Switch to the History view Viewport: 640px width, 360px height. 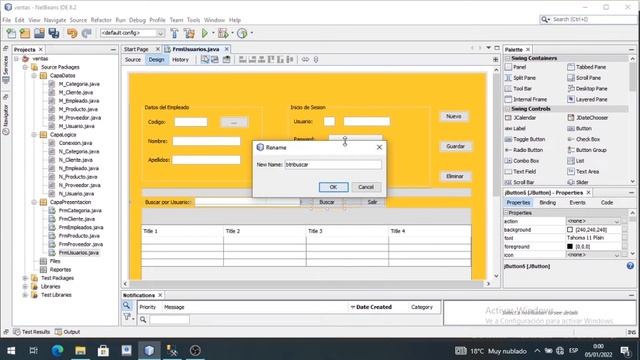coord(180,60)
